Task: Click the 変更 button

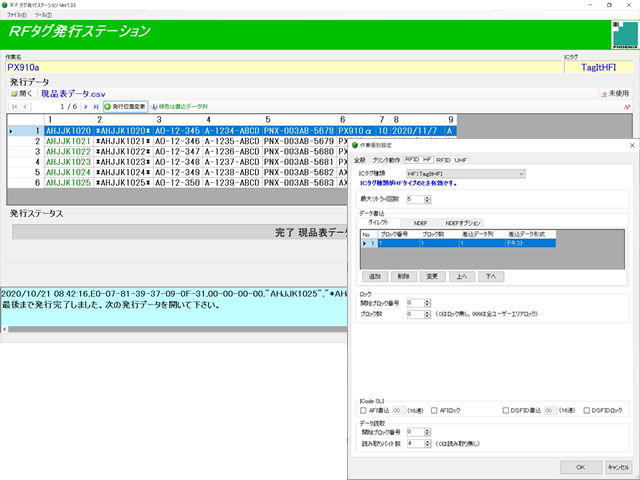Action: point(433,276)
